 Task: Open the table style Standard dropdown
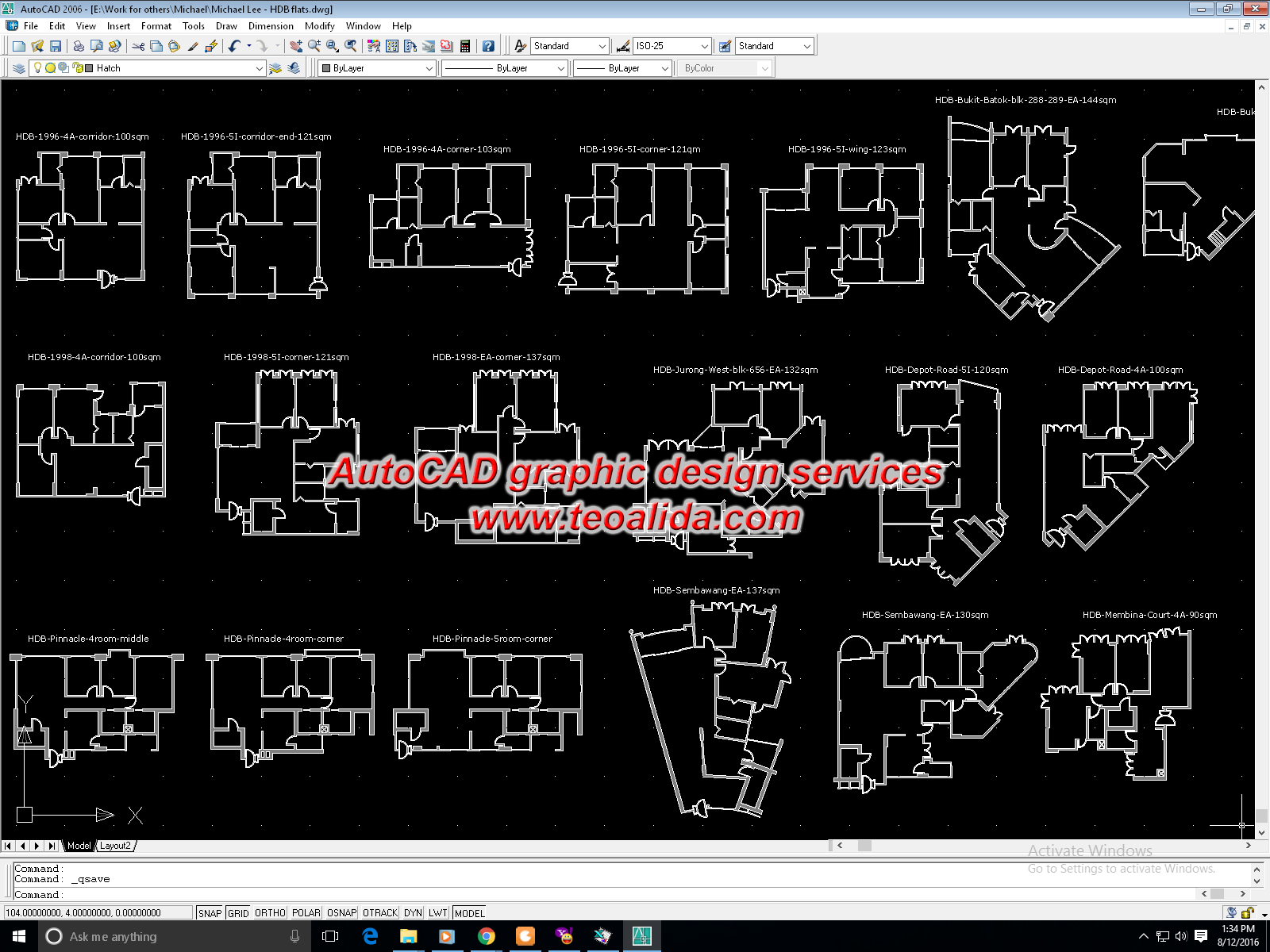pyautogui.click(x=807, y=46)
